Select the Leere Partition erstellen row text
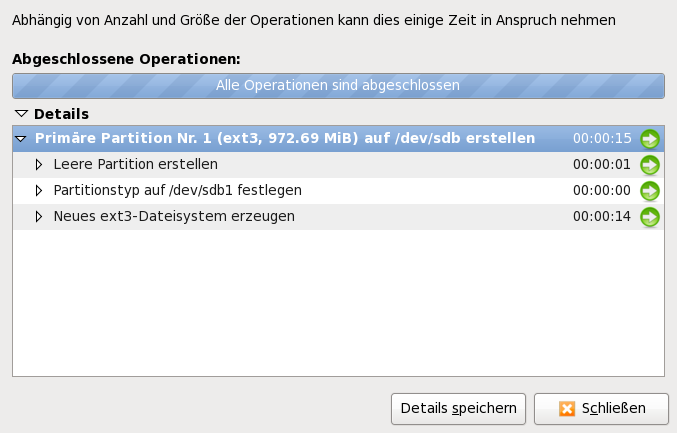 click(x=135, y=164)
